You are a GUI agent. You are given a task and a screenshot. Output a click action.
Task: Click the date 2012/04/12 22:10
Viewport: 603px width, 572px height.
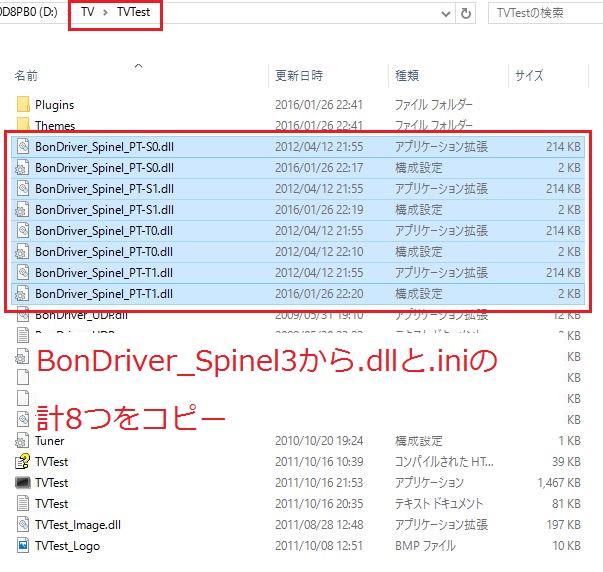click(x=319, y=252)
